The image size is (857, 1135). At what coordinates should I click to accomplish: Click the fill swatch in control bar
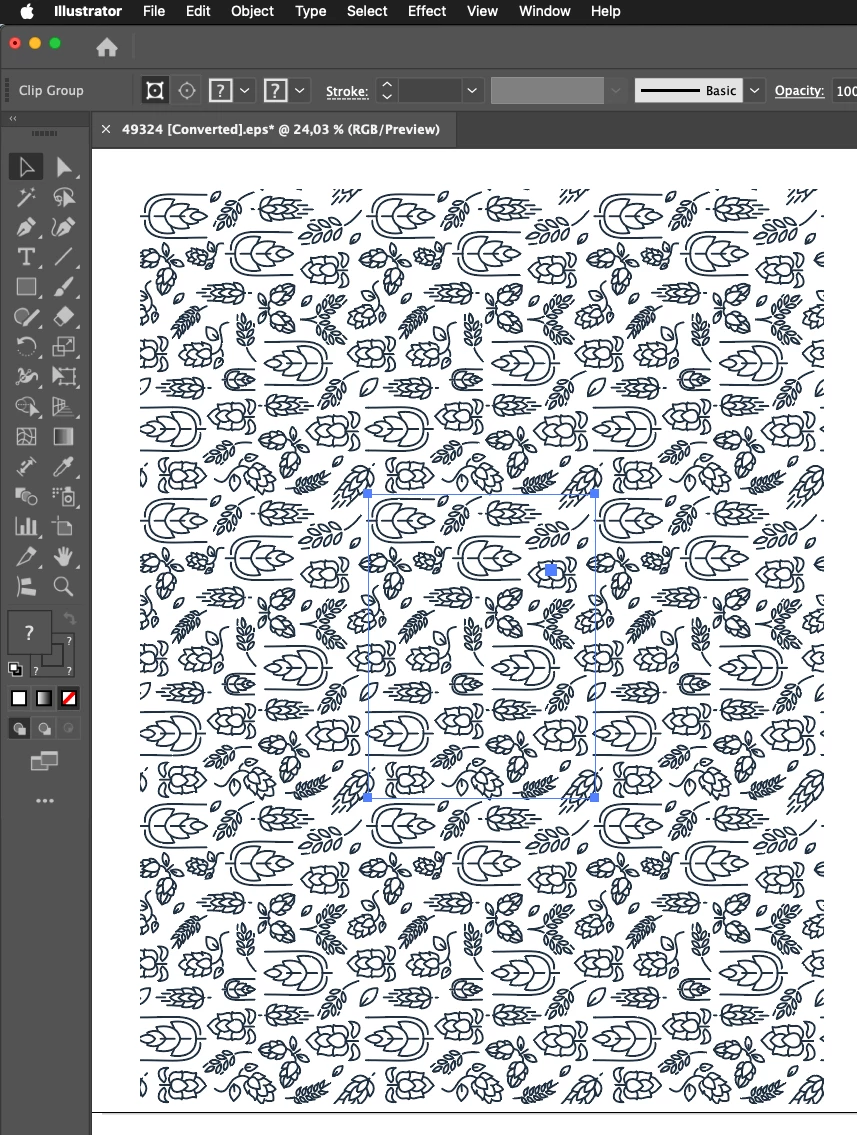pyautogui.click(x=221, y=90)
